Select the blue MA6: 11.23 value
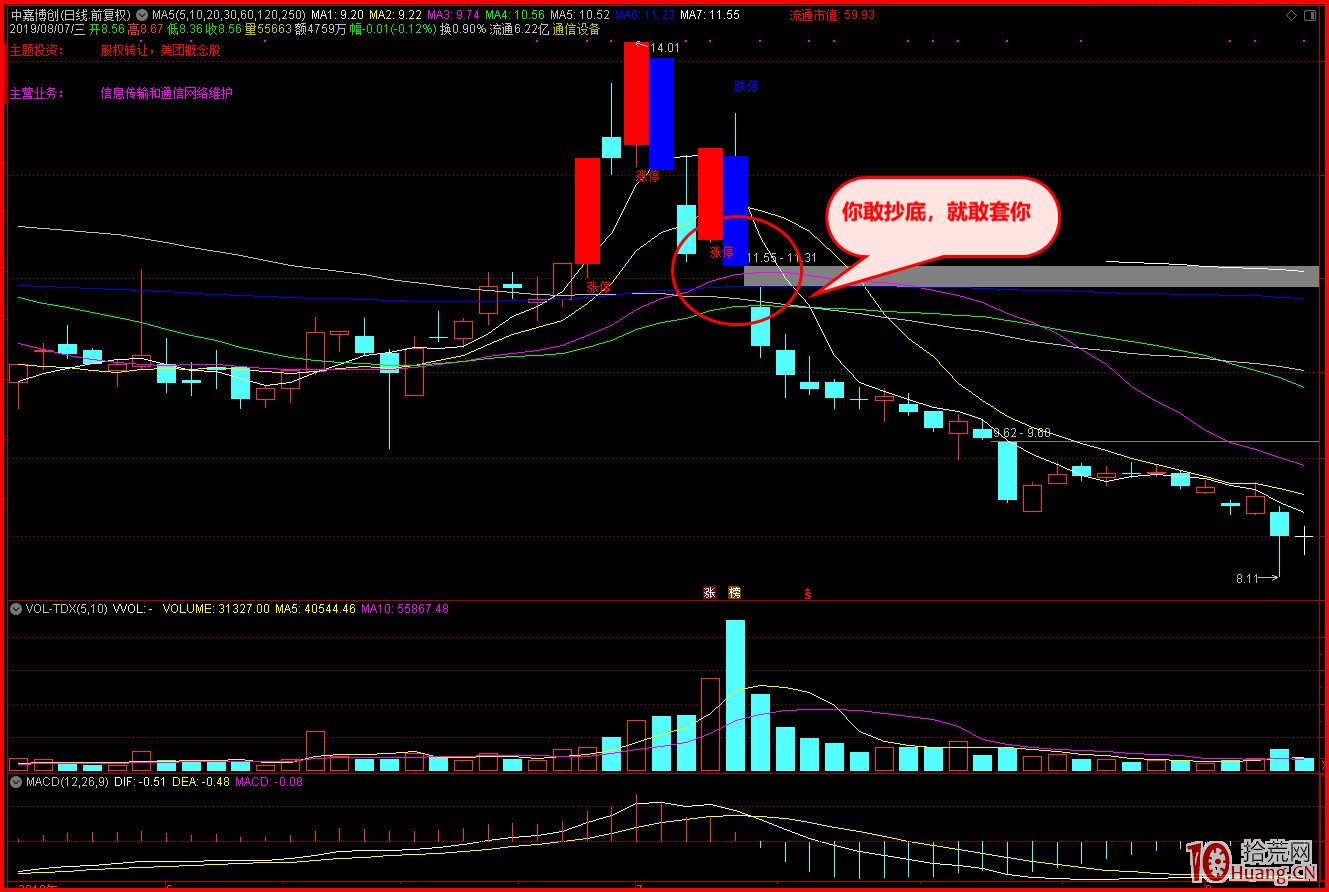Viewport: 1329px width, 892px height. 645,15
